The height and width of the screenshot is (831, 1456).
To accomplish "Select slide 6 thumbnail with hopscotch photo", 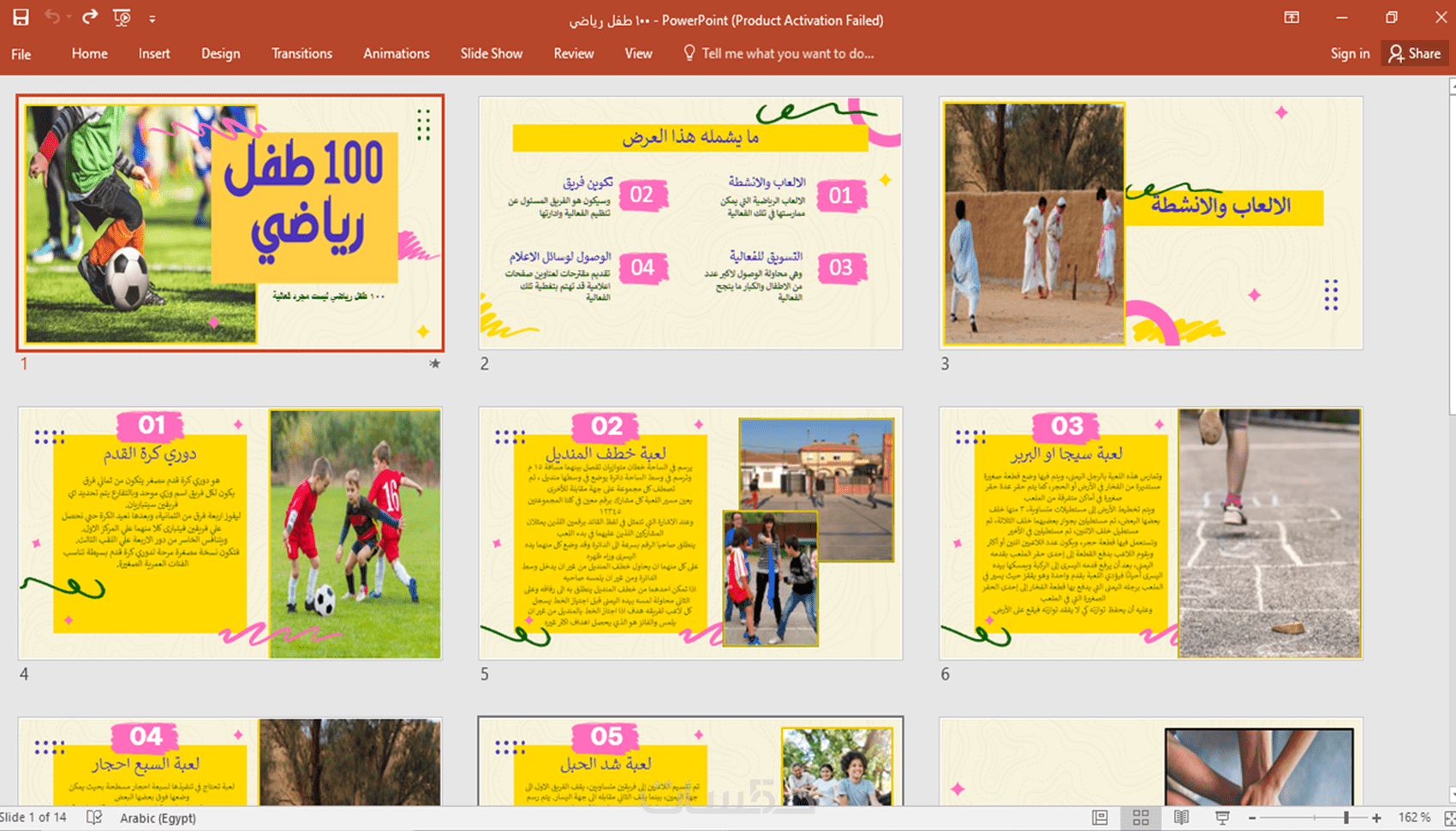I will (1151, 533).
